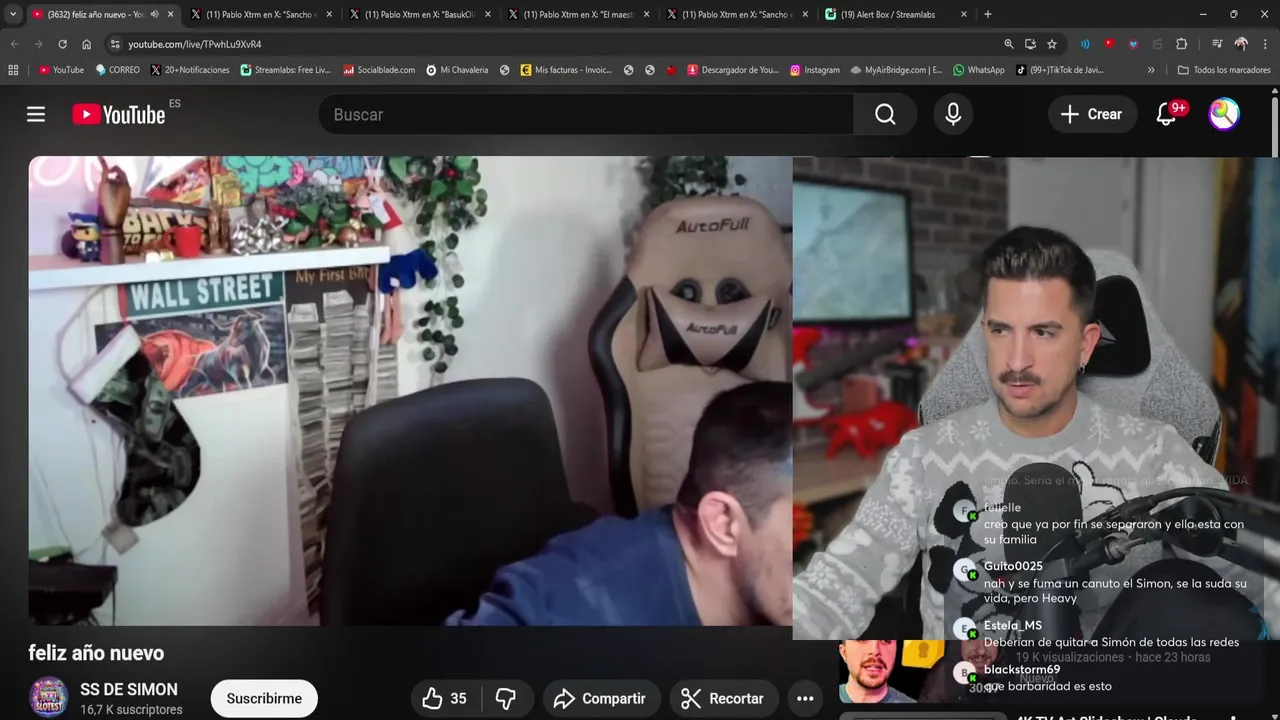The height and width of the screenshot is (720, 1280).
Task: Open the CORREO bookmark
Action: point(117,70)
